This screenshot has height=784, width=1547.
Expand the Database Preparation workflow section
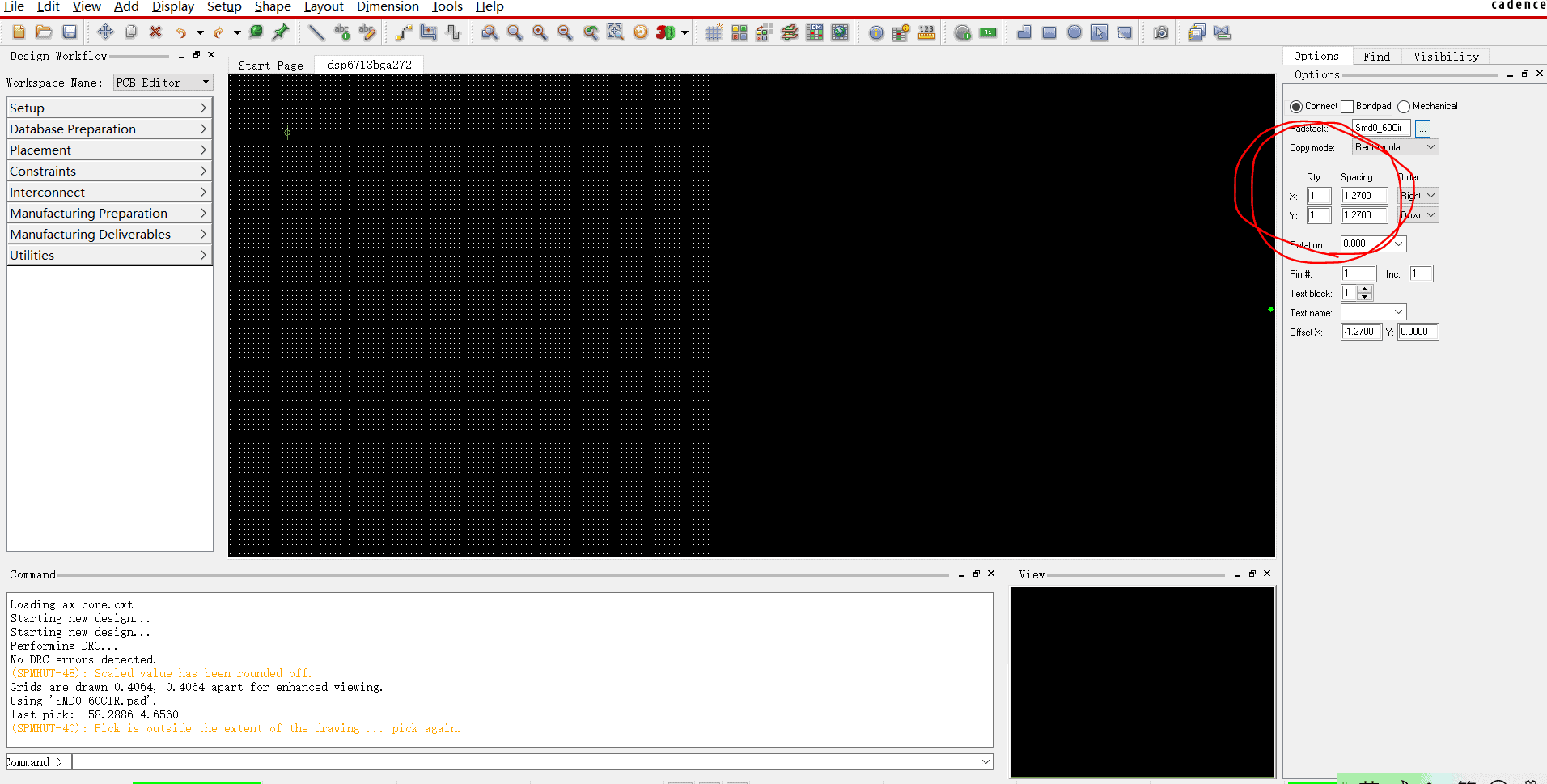[x=109, y=129]
